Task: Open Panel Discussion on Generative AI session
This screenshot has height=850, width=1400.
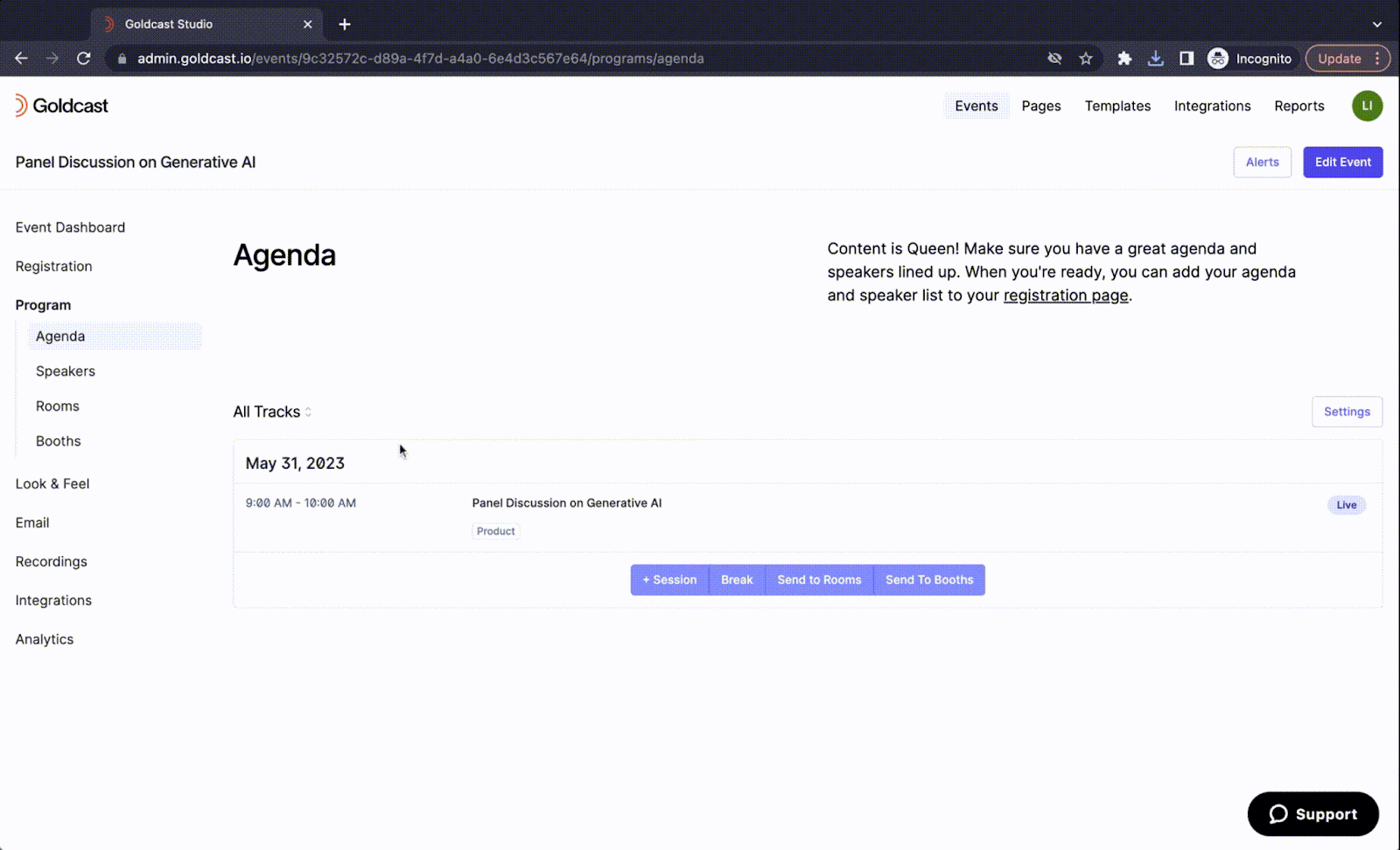Action: tap(567, 503)
